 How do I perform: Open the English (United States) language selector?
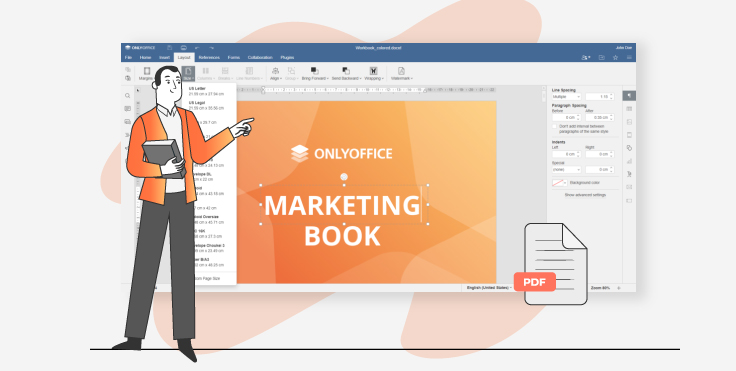pyautogui.click(x=489, y=287)
